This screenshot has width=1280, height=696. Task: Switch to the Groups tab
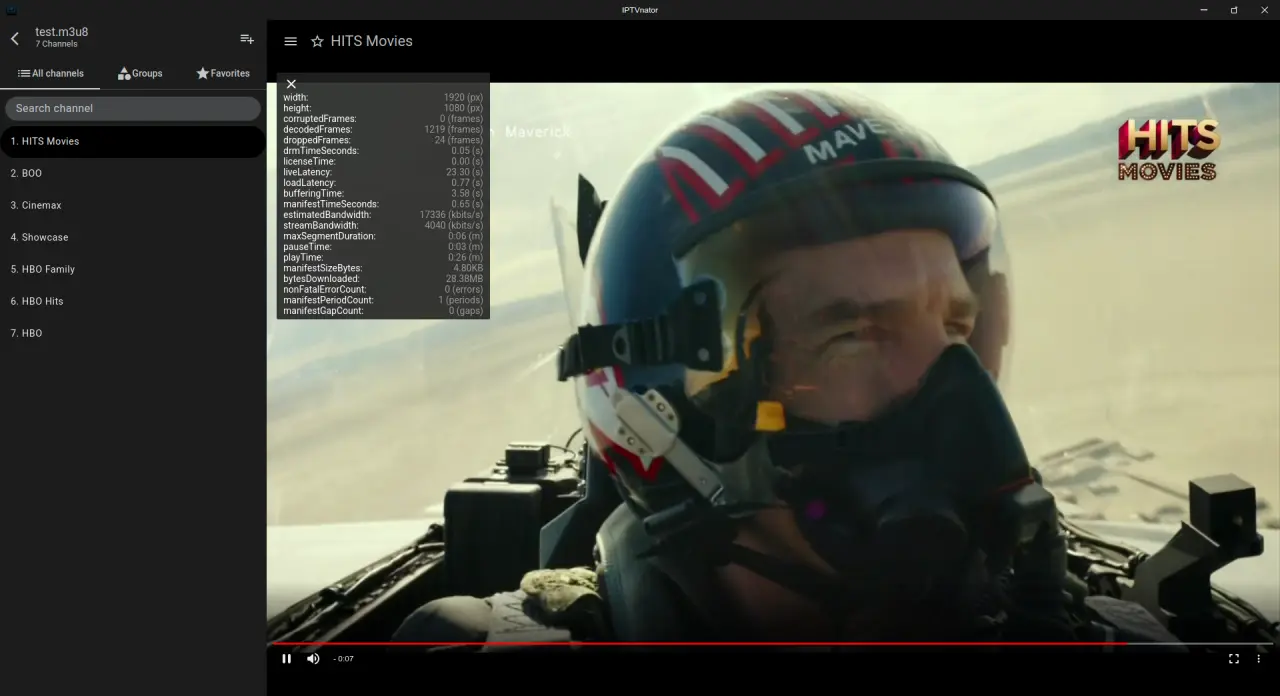pyautogui.click(x=140, y=73)
